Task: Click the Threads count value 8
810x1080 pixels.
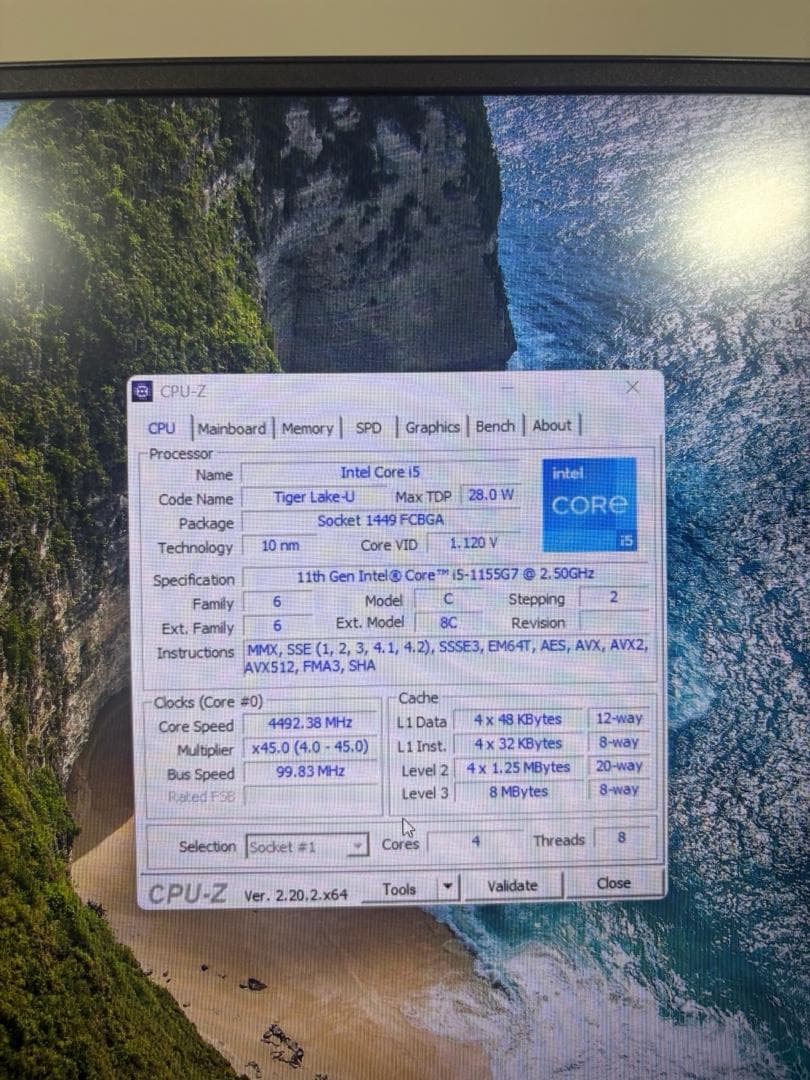Action: click(621, 838)
